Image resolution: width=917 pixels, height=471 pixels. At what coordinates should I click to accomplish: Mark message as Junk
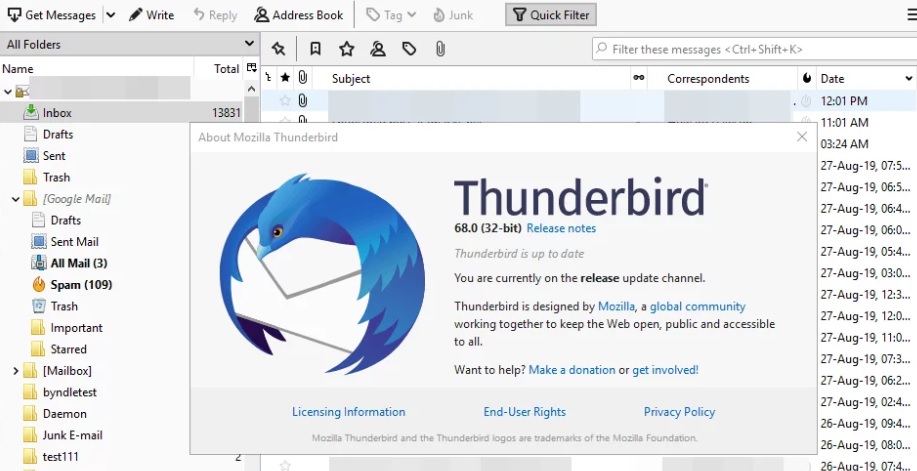(453, 15)
